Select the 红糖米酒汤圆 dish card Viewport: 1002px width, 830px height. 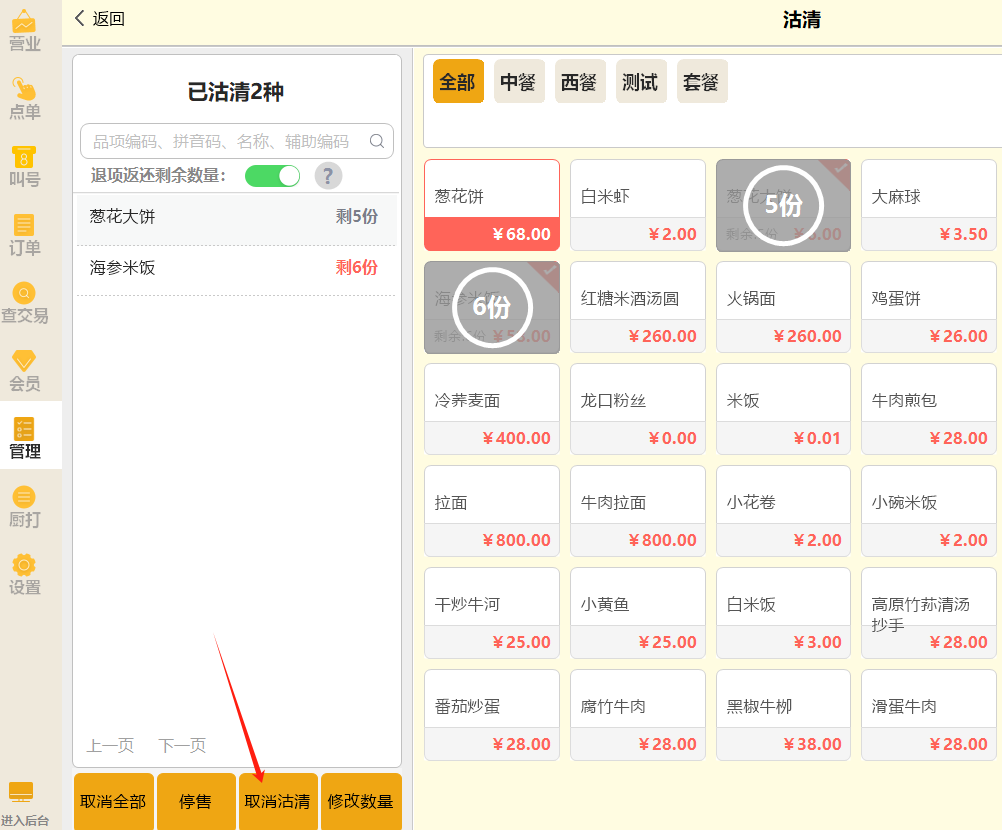coord(638,307)
